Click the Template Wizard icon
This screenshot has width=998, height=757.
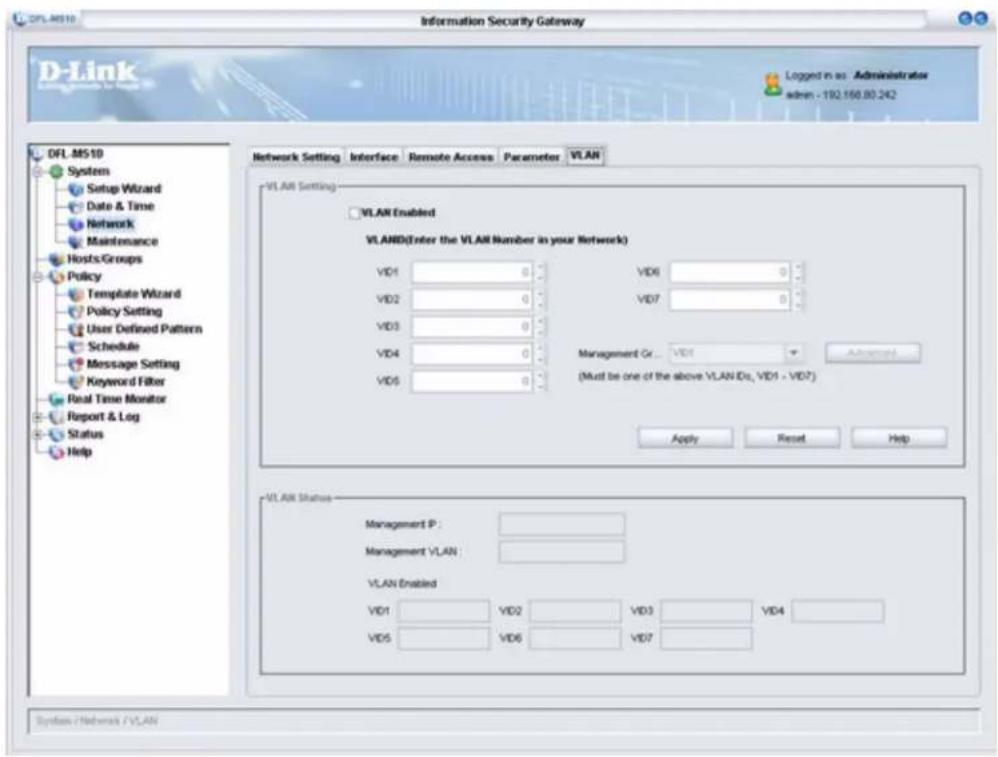click(76, 294)
